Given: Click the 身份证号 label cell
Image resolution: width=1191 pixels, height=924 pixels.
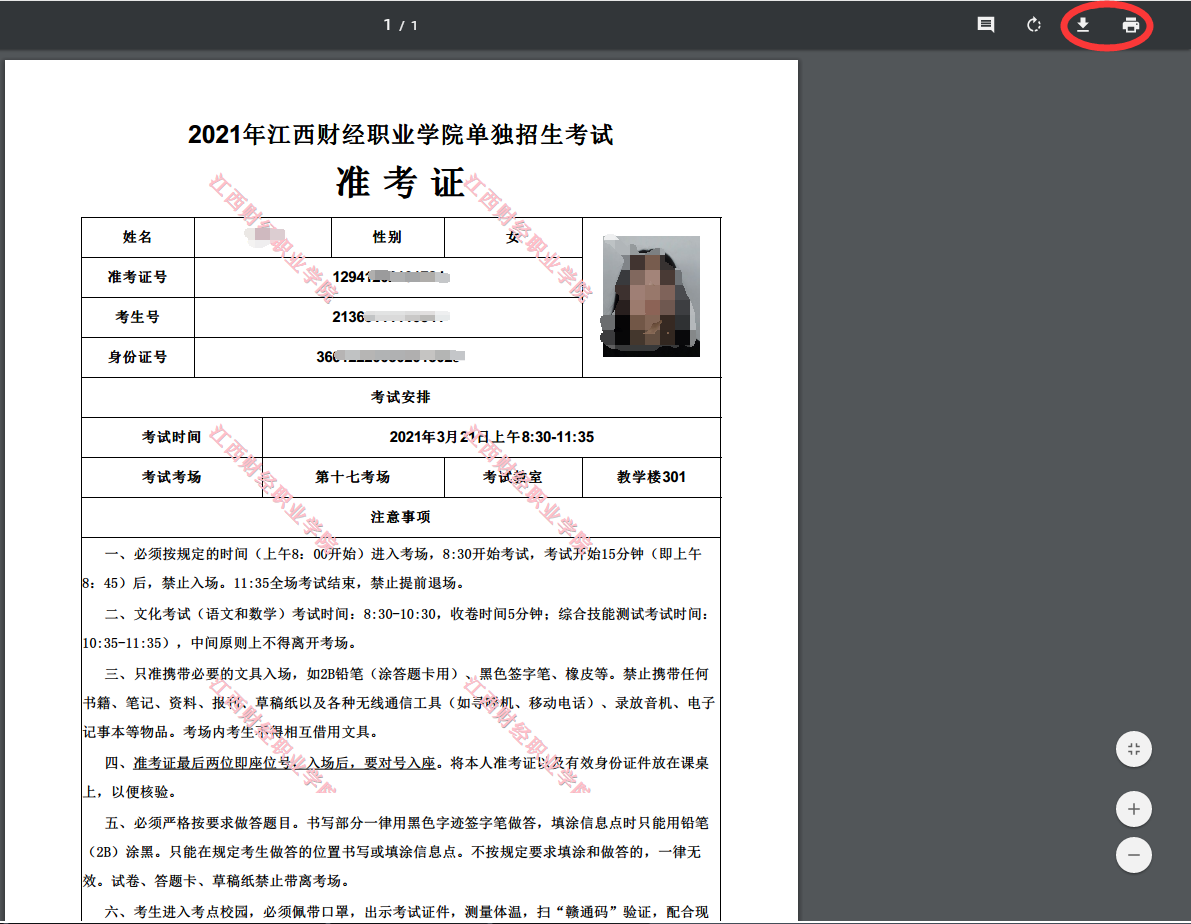Looking at the screenshot, I should 138,357.
